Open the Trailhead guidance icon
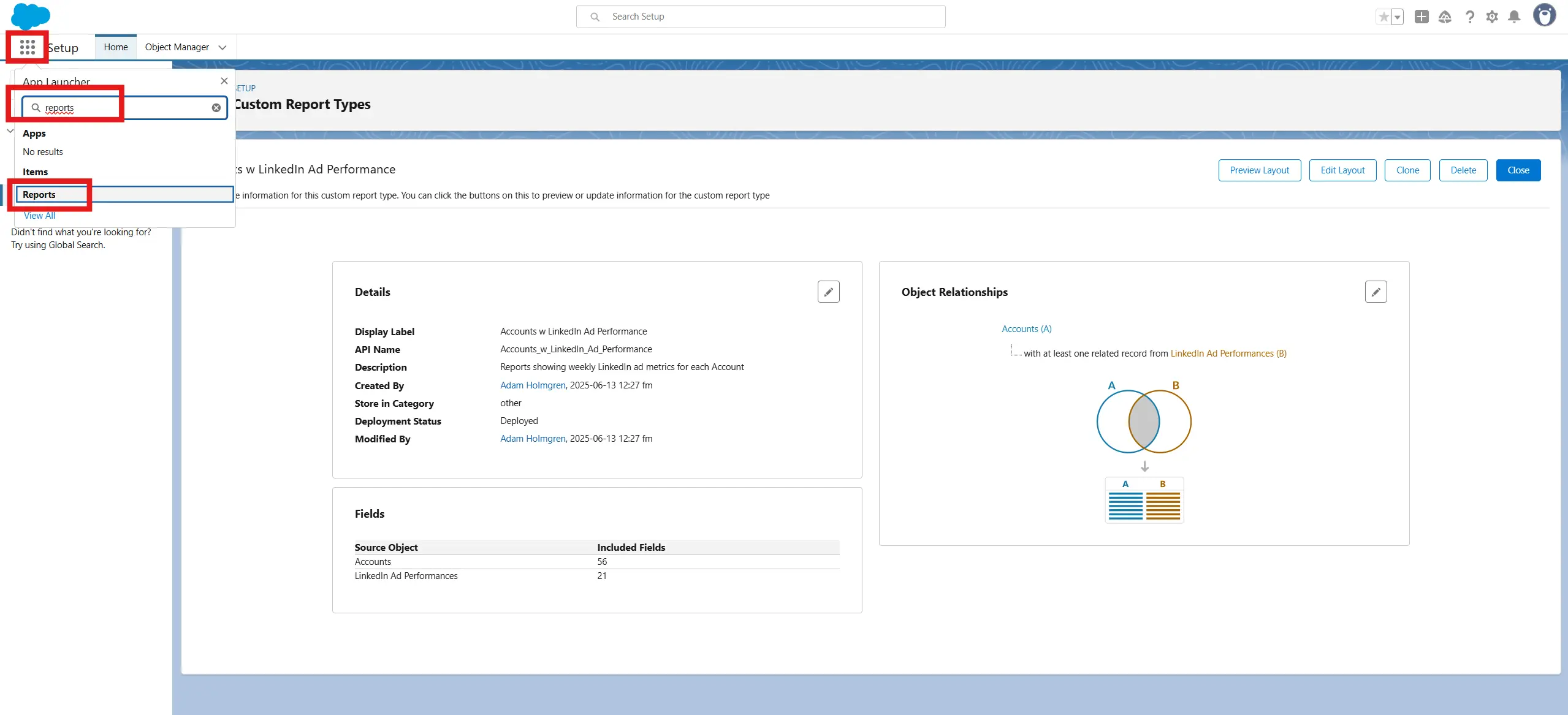This screenshot has height=715, width=1568. (1445, 17)
